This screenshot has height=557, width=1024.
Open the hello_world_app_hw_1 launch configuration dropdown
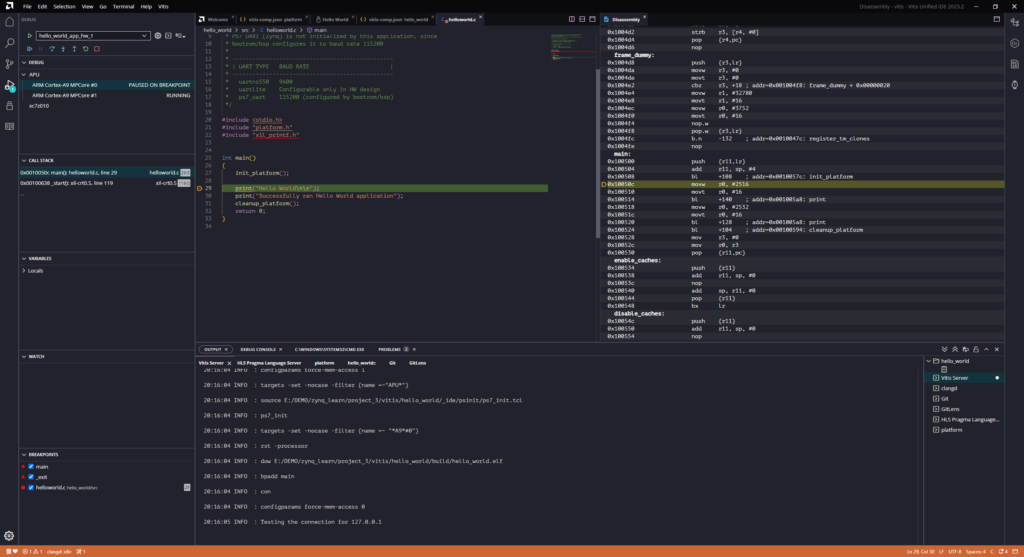coord(92,36)
